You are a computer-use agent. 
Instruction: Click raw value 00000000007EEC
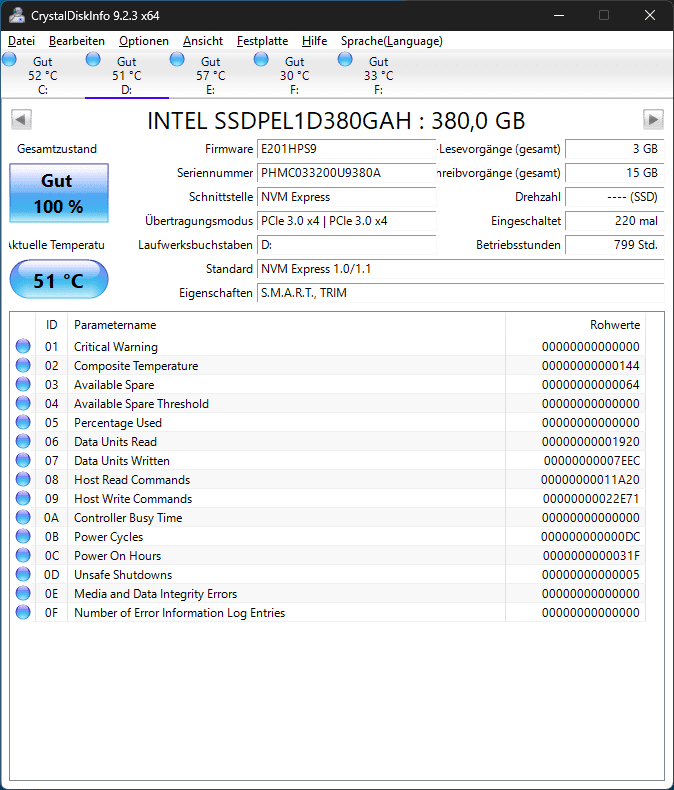tap(592, 460)
